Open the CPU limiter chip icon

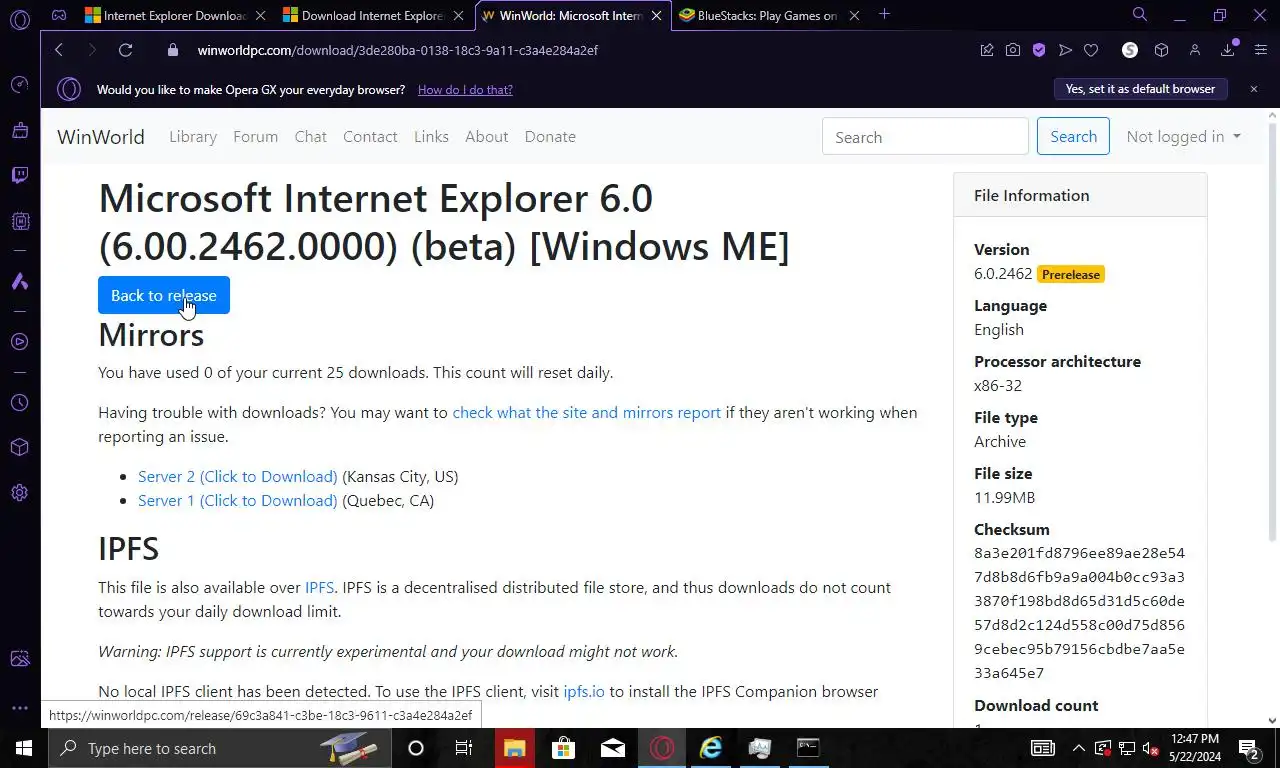[x=19, y=221]
